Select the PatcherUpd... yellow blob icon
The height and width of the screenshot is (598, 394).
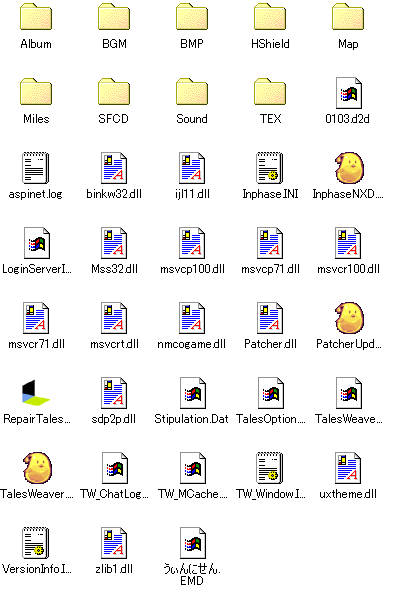[349, 318]
